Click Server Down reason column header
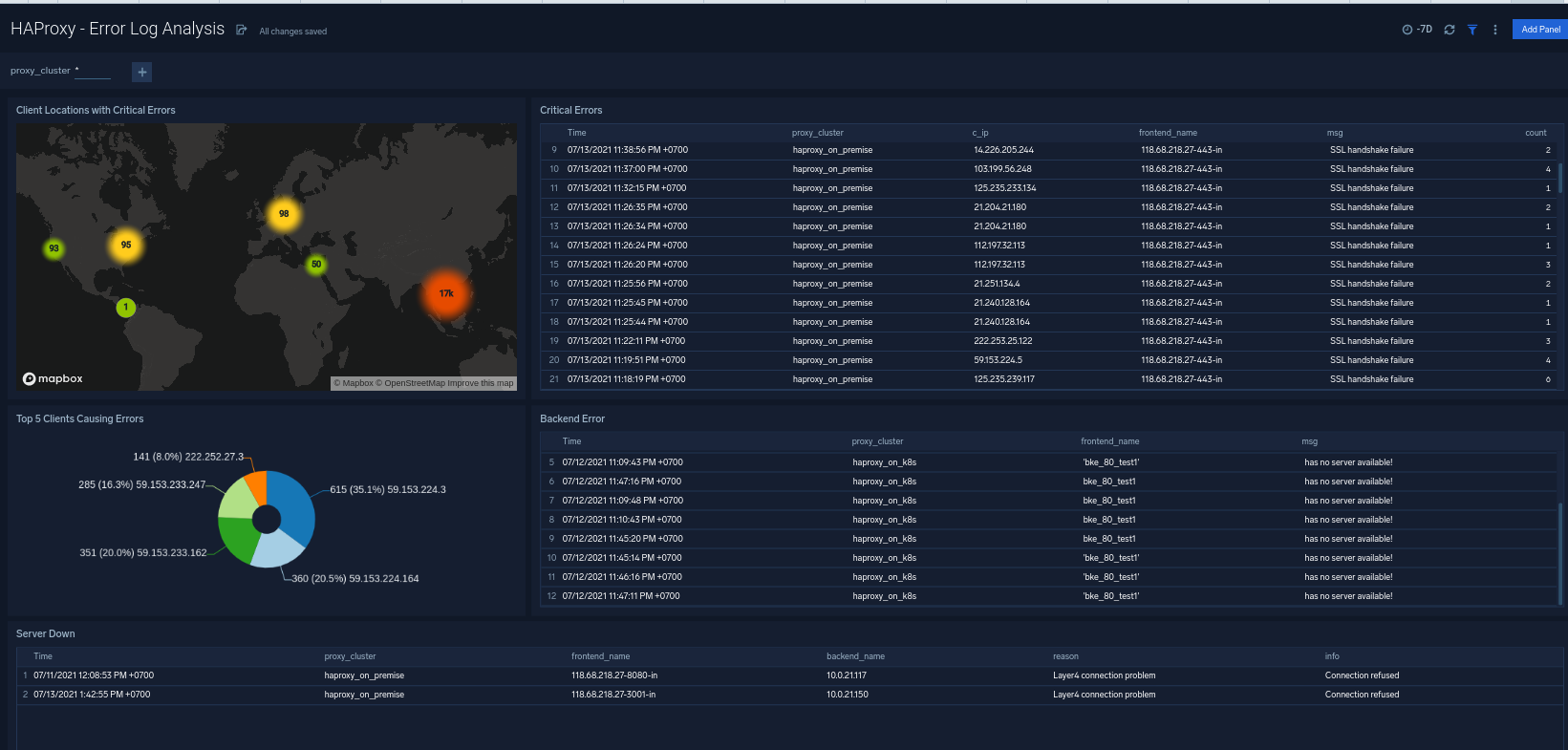 click(1065, 656)
